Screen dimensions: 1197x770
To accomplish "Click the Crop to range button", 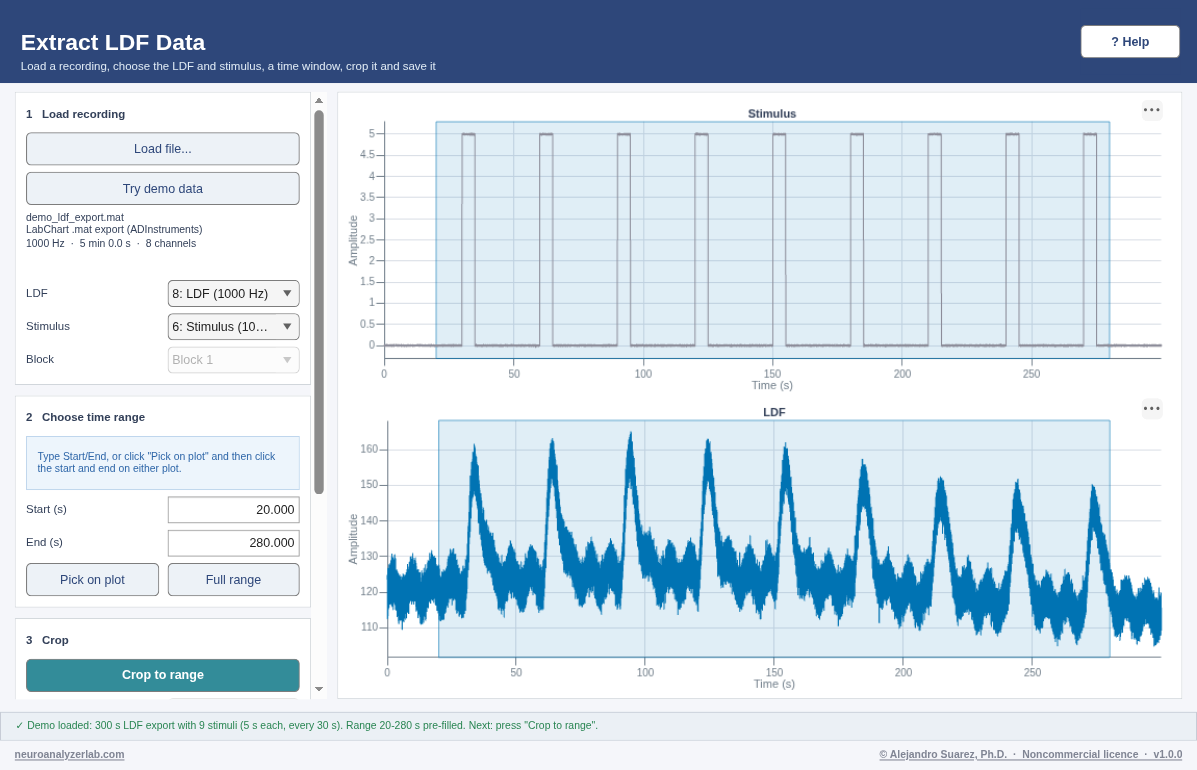I will [x=163, y=675].
